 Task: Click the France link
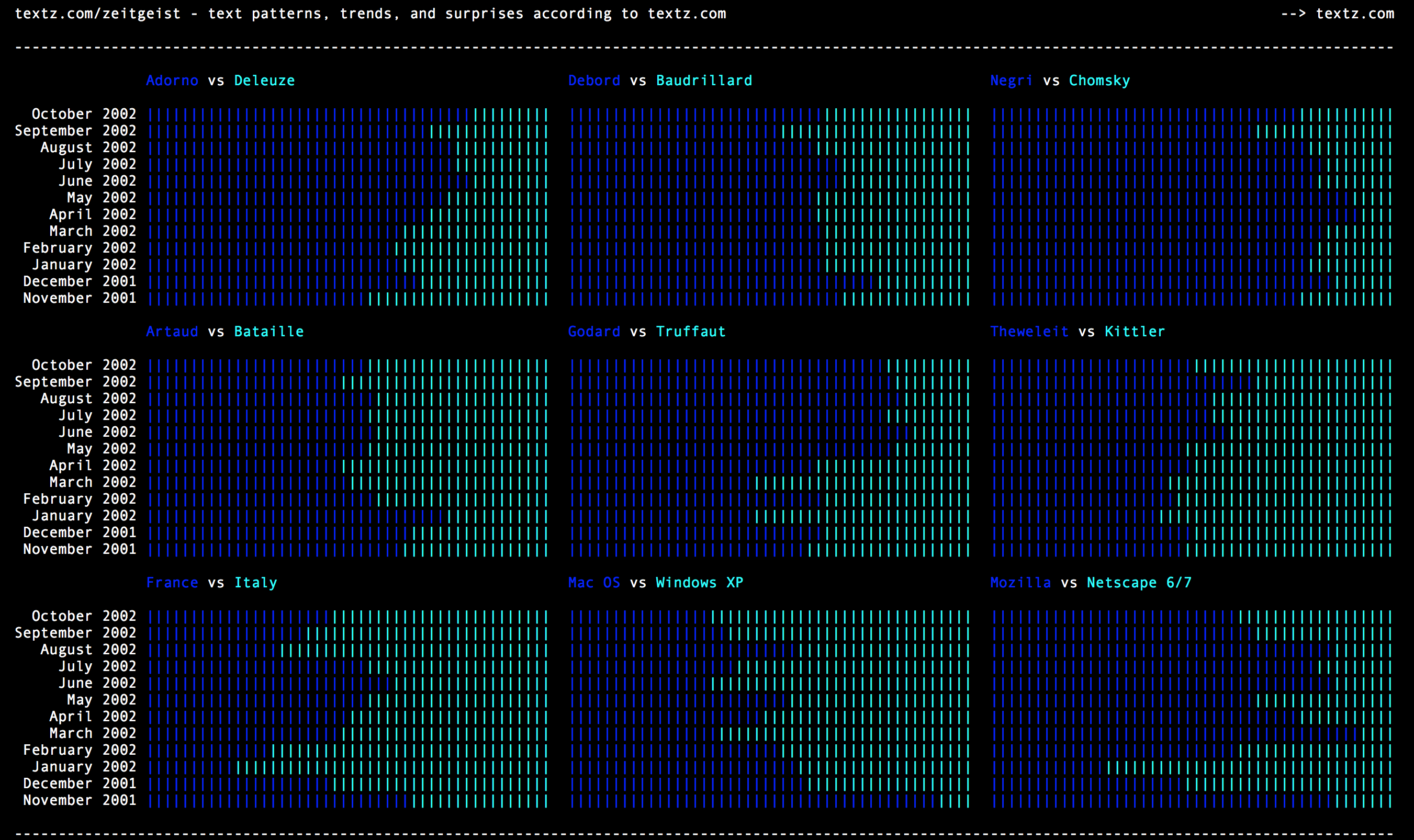tap(172, 583)
